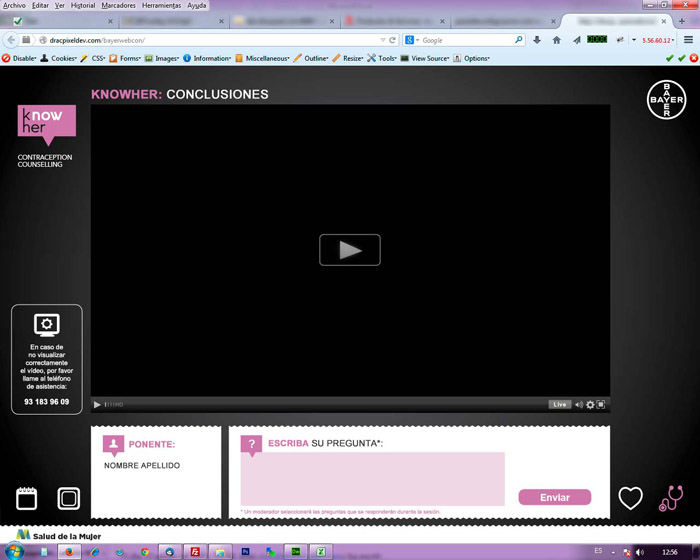700x560 pixels.
Task: Click the FileZilla taskbar icon
Action: [195, 552]
